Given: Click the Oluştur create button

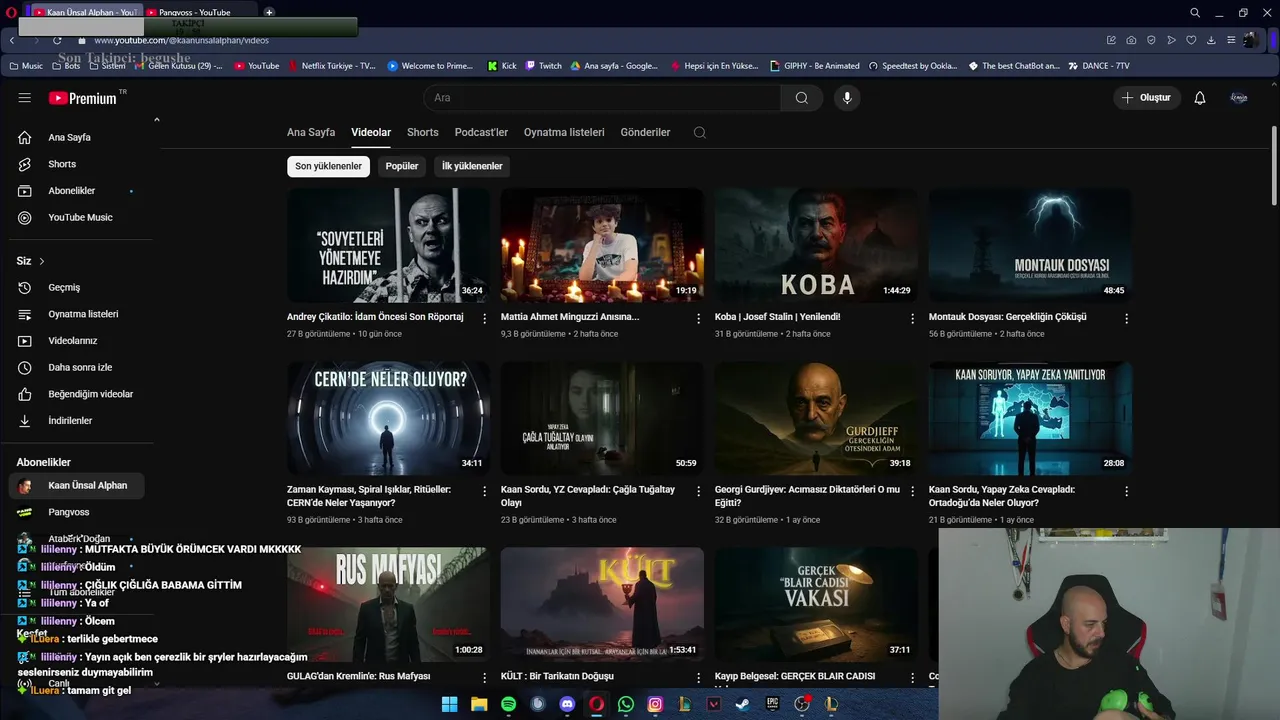Looking at the screenshot, I should coord(1147,98).
